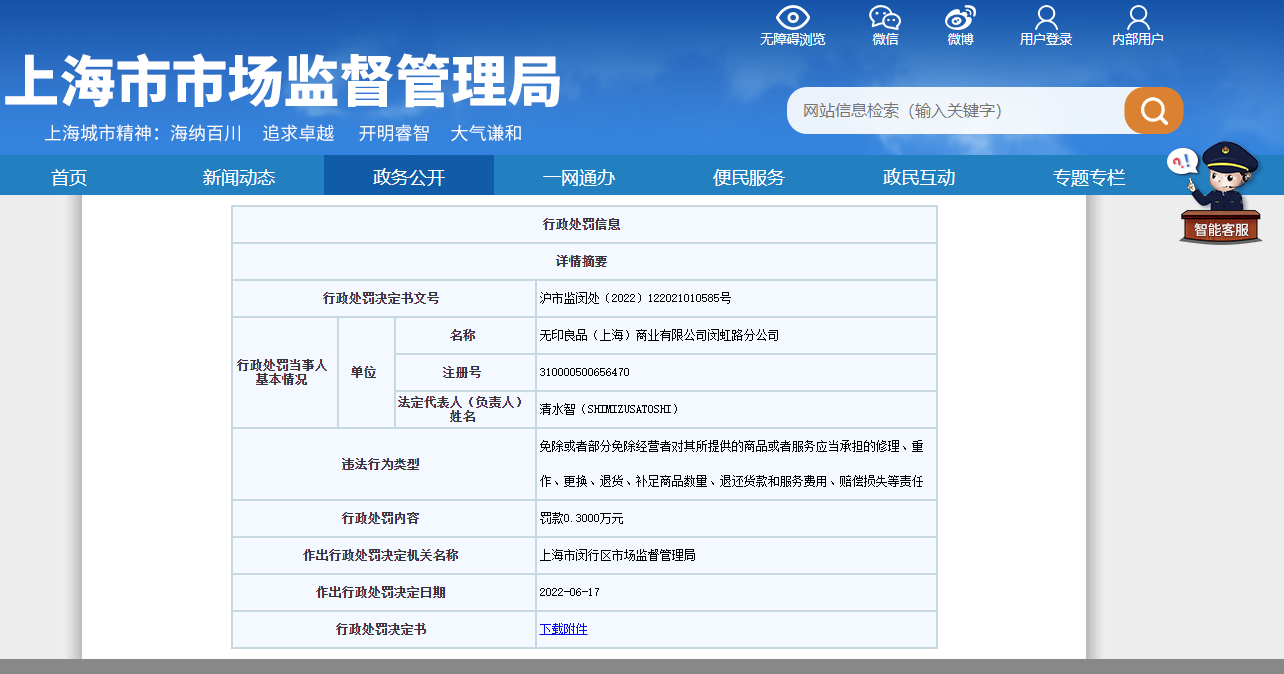
Task: Click the 违法行为类型 label cell
Action: pos(384,464)
